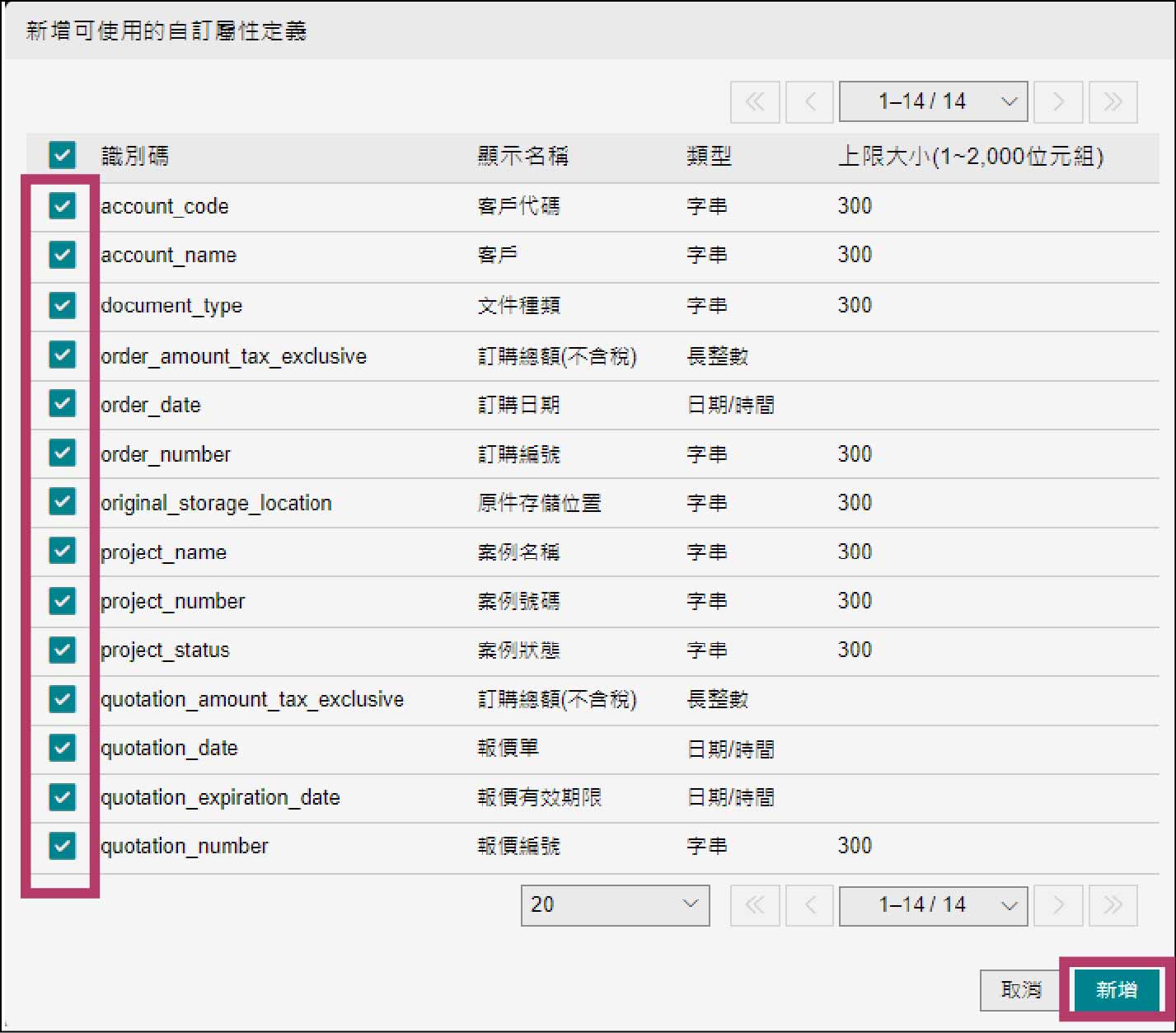1176x1033 pixels.
Task: Click the top previous-page arrow icon
Action: coord(809,101)
